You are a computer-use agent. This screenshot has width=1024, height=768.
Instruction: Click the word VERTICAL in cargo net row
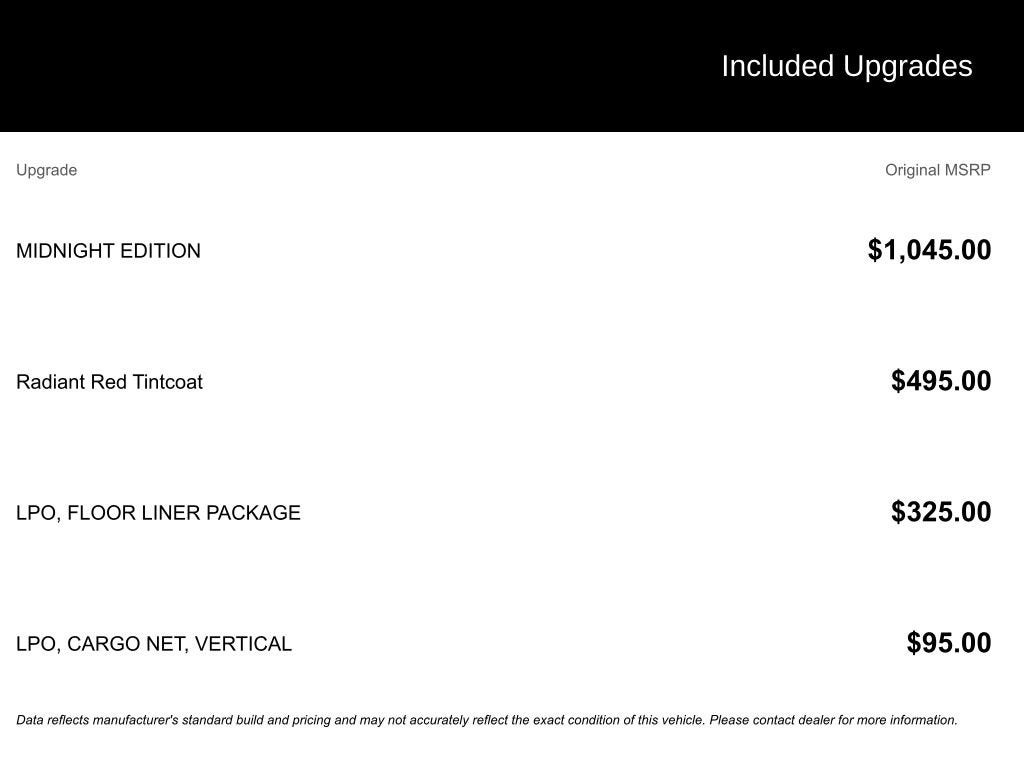point(243,644)
